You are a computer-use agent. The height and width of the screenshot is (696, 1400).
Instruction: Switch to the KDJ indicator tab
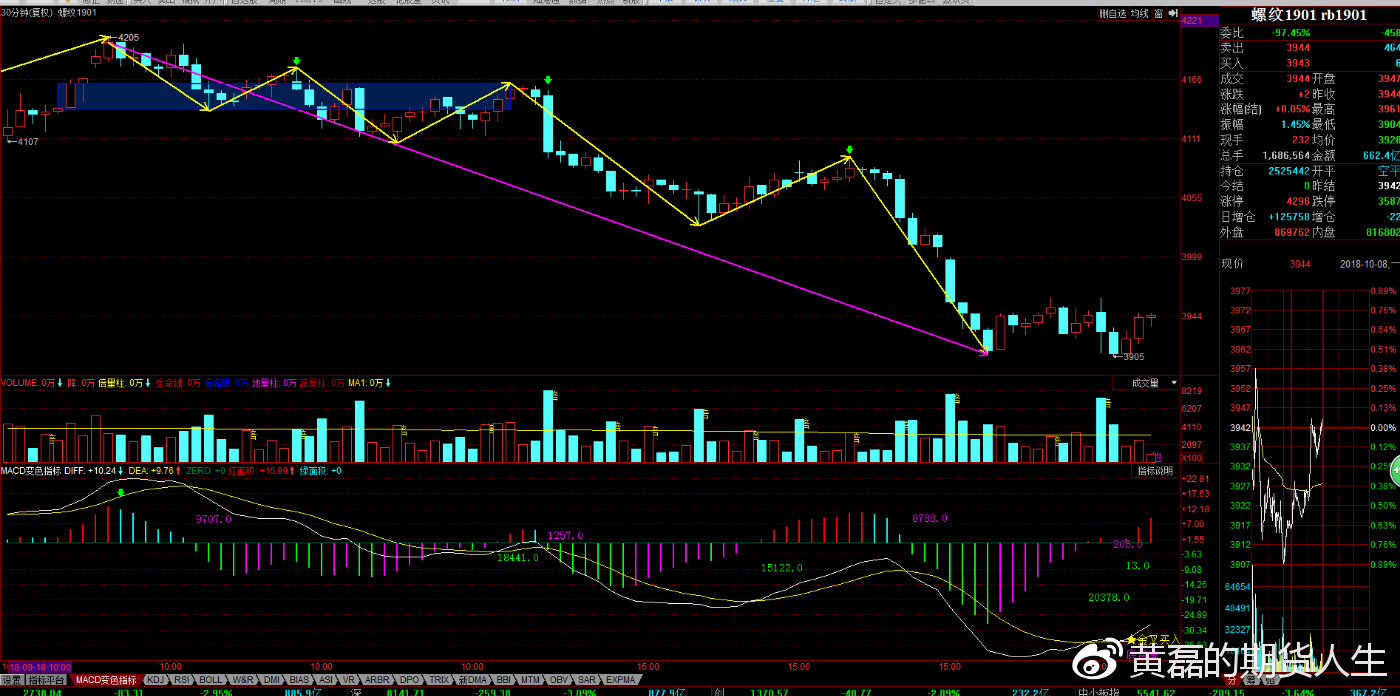[x=155, y=679]
